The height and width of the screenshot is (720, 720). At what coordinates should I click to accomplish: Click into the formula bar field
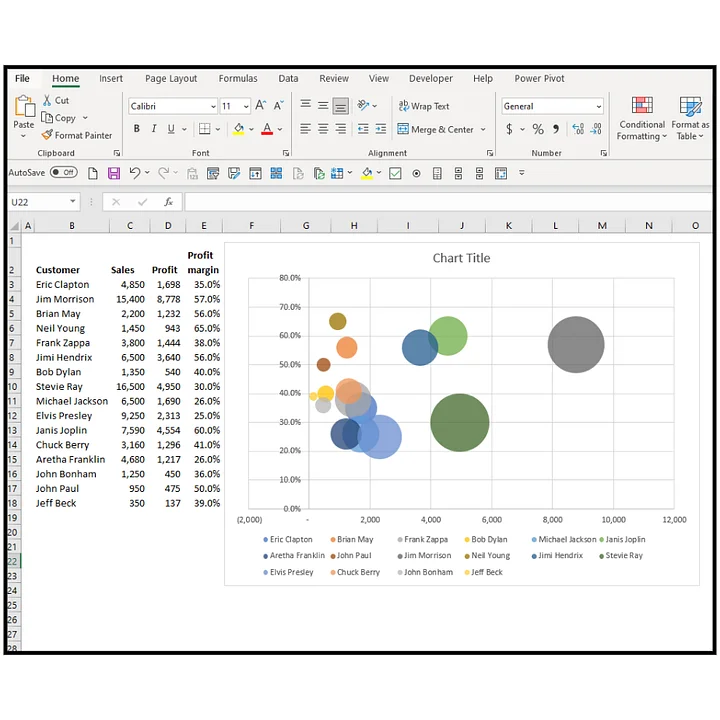(x=448, y=202)
